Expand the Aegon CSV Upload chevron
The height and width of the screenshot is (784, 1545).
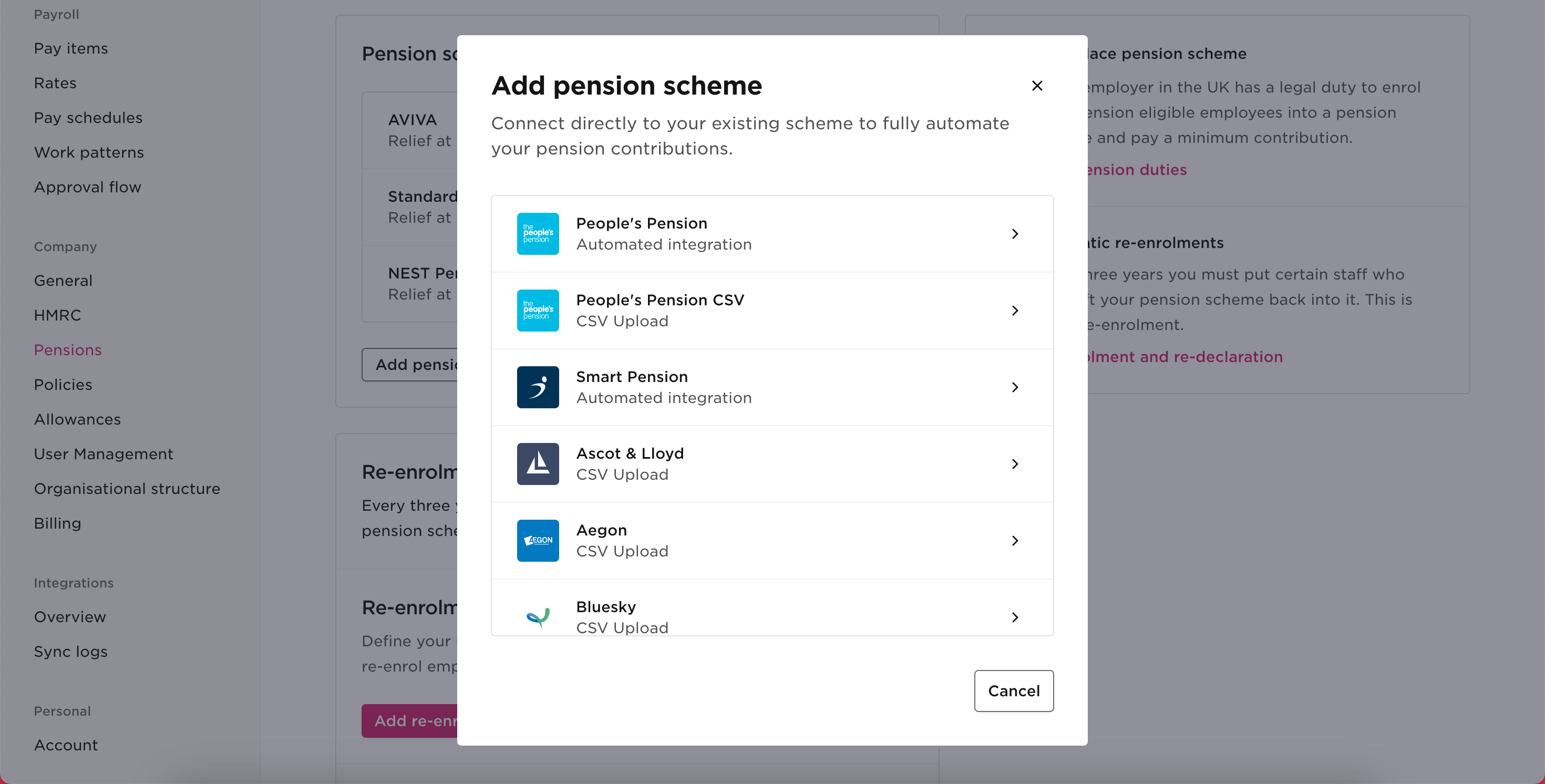(1015, 541)
